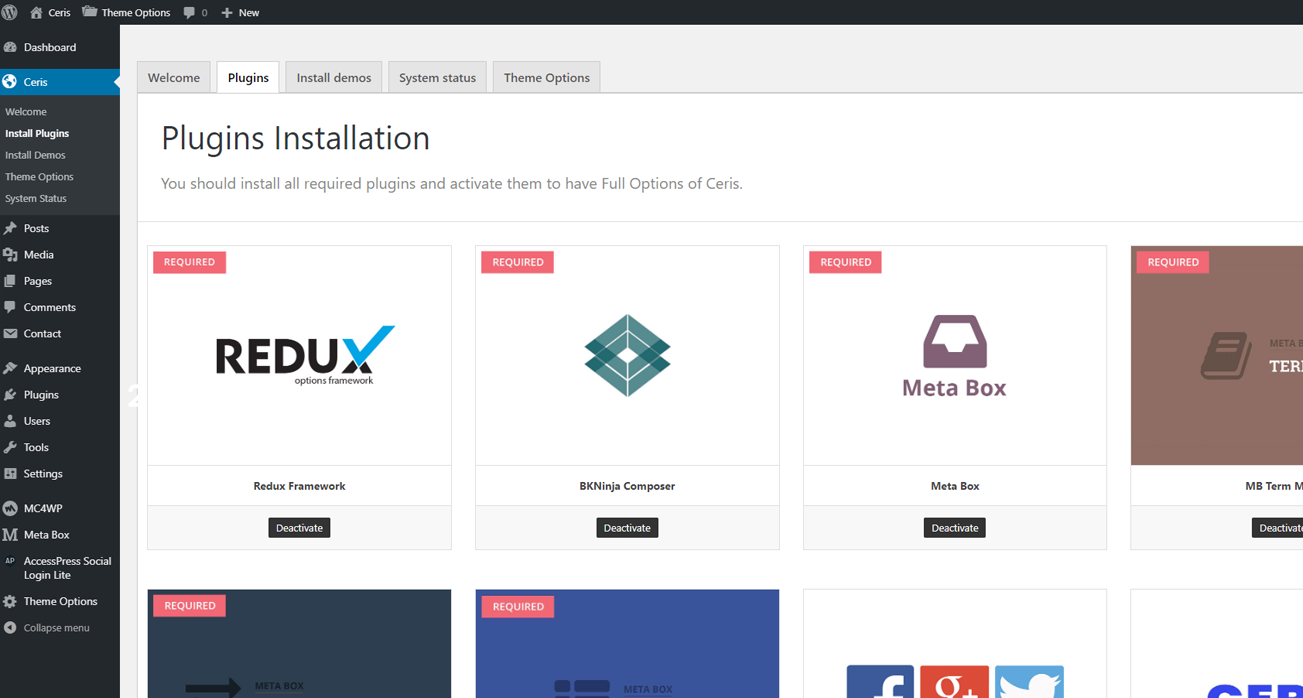This screenshot has height=698, width=1303.
Task: Open the Install demos tab
Action: click(x=334, y=77)
